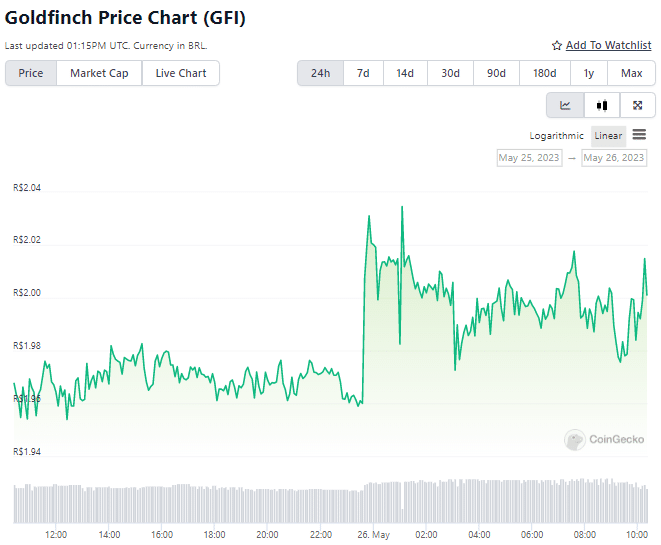Click the Last updated 01:15PM UTC text

pyautogui.click(x=67, y=46)
